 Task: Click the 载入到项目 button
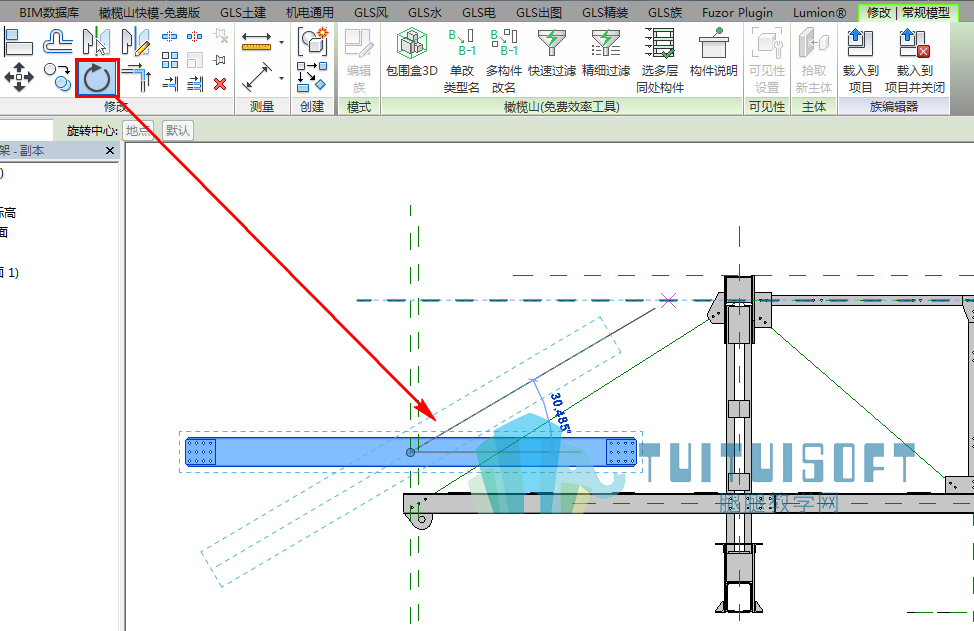[860, 61]
